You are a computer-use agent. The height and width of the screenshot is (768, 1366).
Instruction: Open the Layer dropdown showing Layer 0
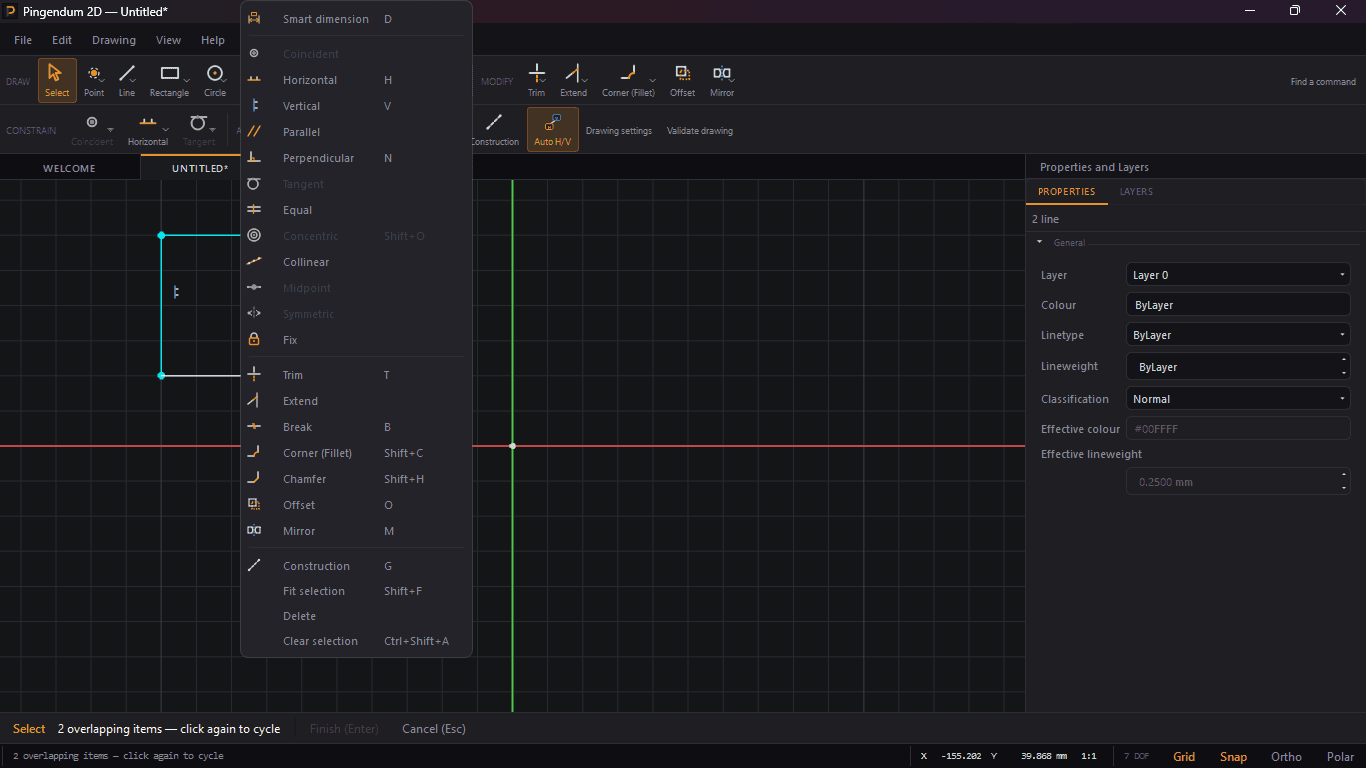[x=1238, y=275]
